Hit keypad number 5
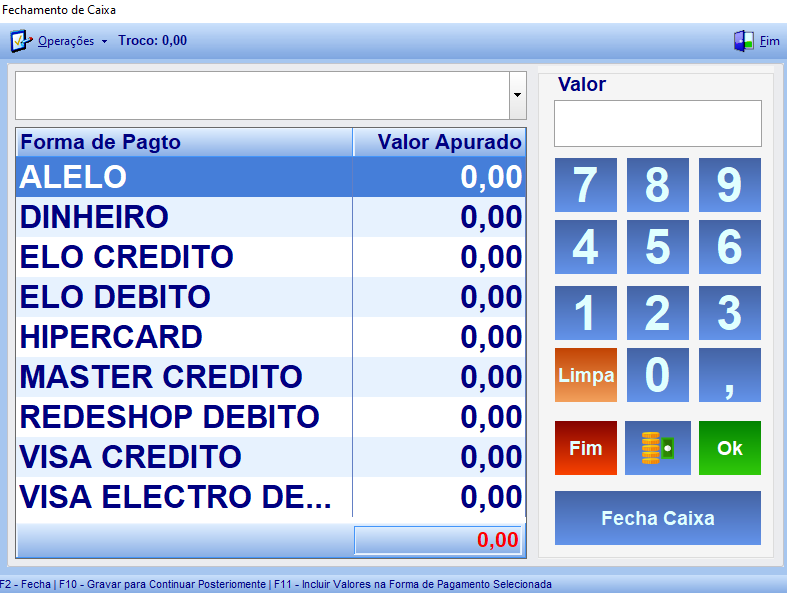 pos(657,247)
